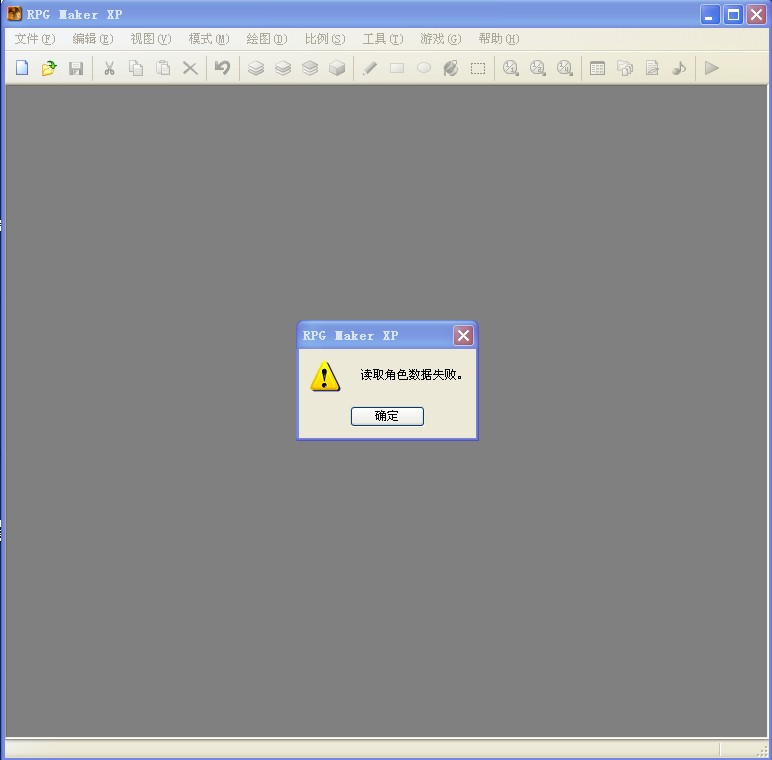Select the dashed Selection tool
The image size is (772, 760).
pos(478,68)
